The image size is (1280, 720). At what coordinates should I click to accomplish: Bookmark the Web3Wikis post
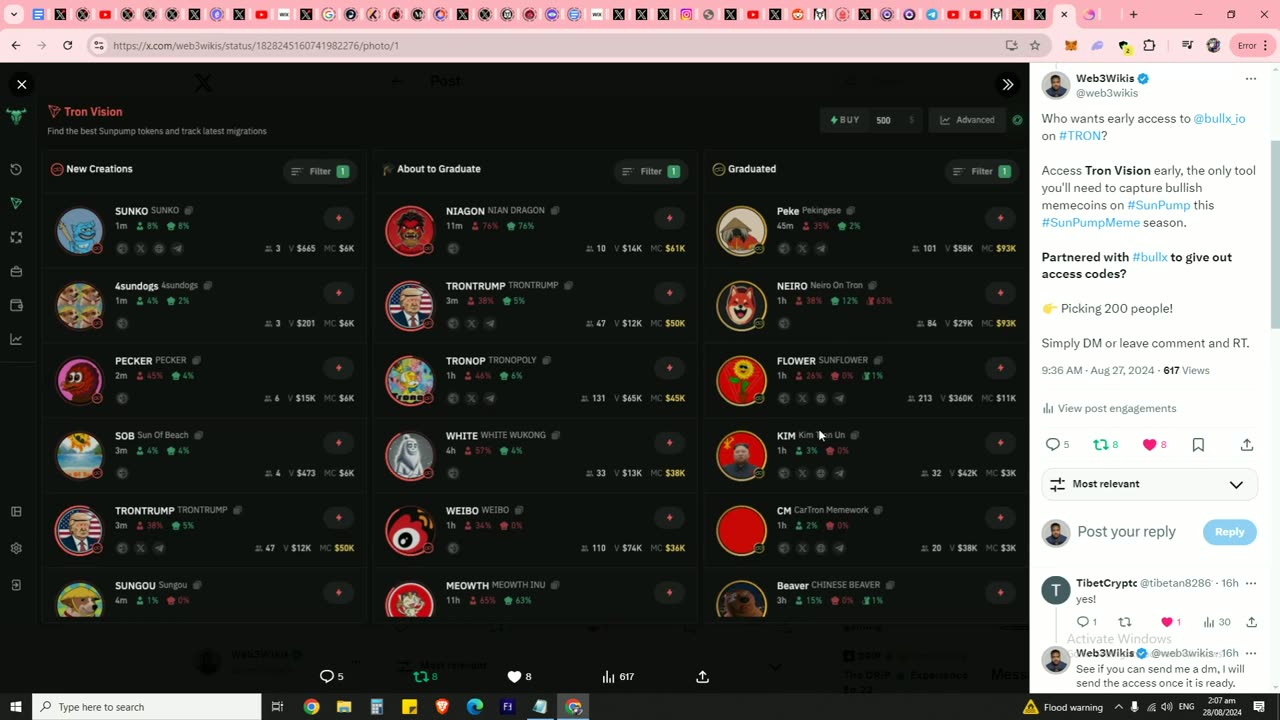point(1198,445)
